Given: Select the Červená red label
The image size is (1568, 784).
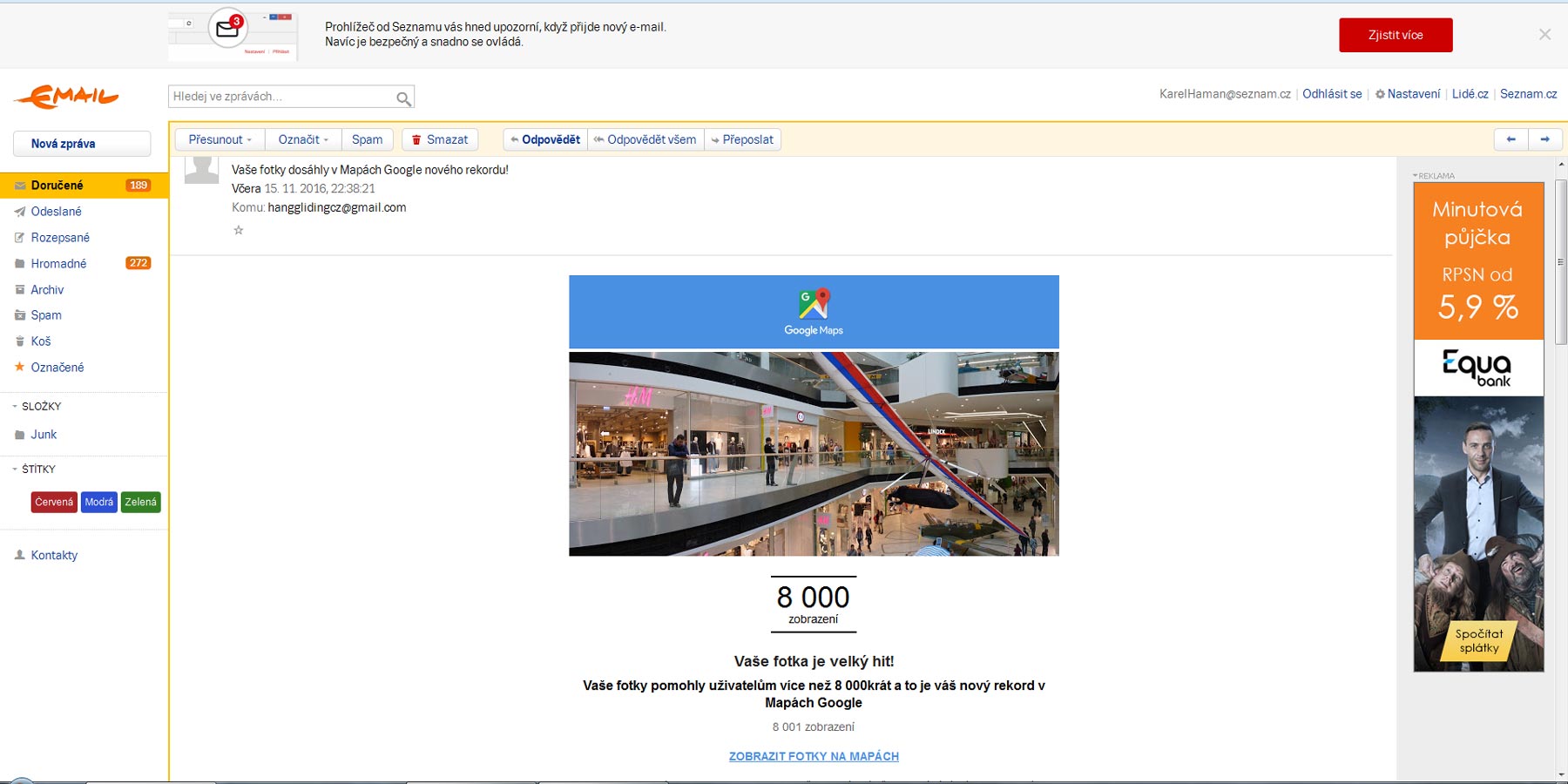Looking at the screenshot, I should tap(54, 503).
